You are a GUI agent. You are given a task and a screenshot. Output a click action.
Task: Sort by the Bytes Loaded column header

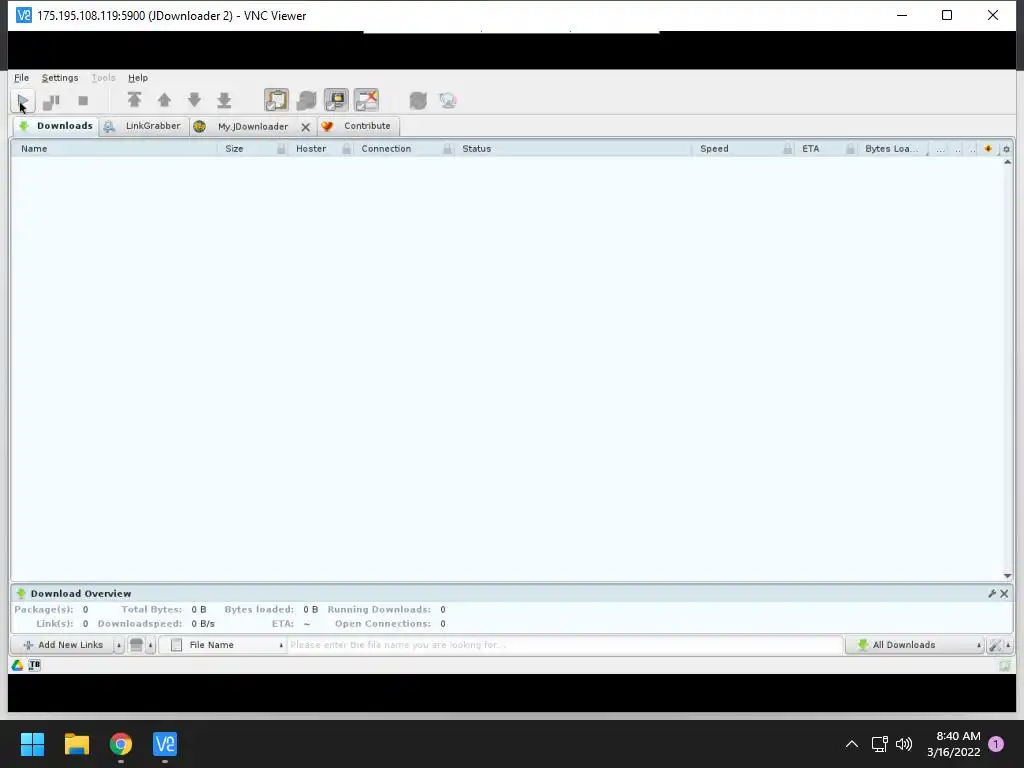point(891,149)
